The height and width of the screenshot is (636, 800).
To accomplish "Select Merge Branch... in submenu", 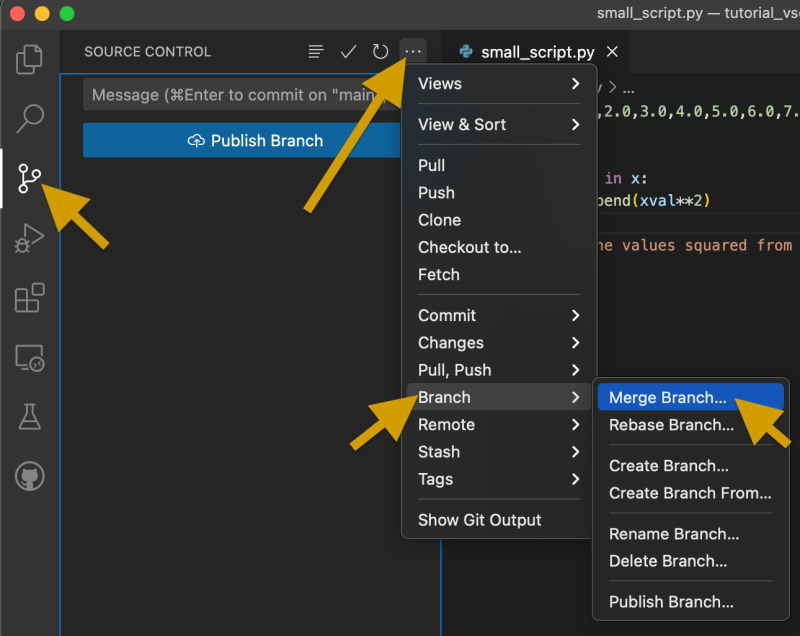I will tap(690, 397).
